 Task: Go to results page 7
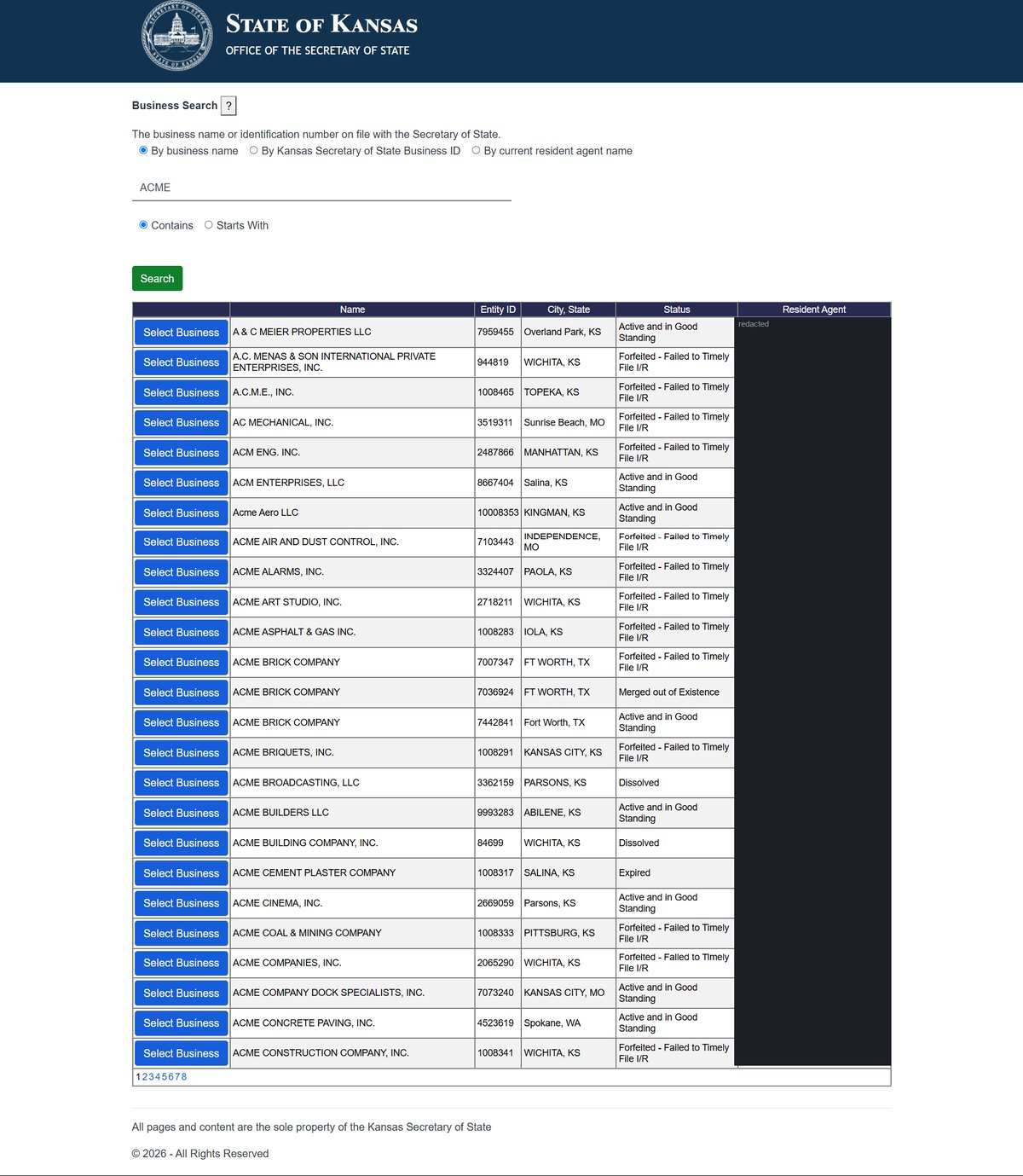click(x=177, y=1077)
